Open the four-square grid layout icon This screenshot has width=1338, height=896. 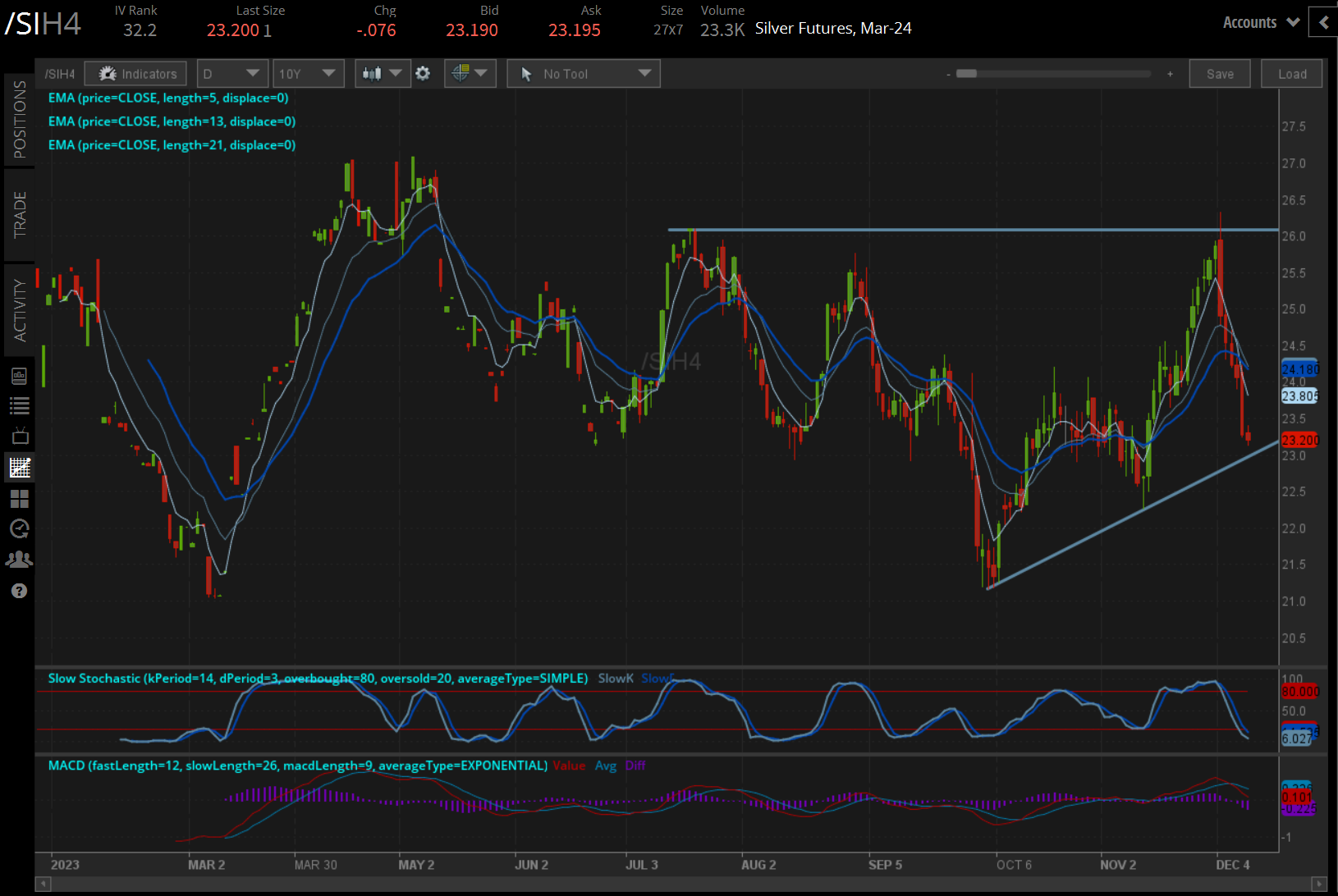20,499
